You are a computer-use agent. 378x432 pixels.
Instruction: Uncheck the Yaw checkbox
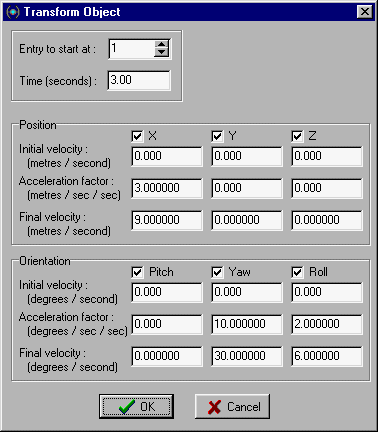[x=217, y=272]
